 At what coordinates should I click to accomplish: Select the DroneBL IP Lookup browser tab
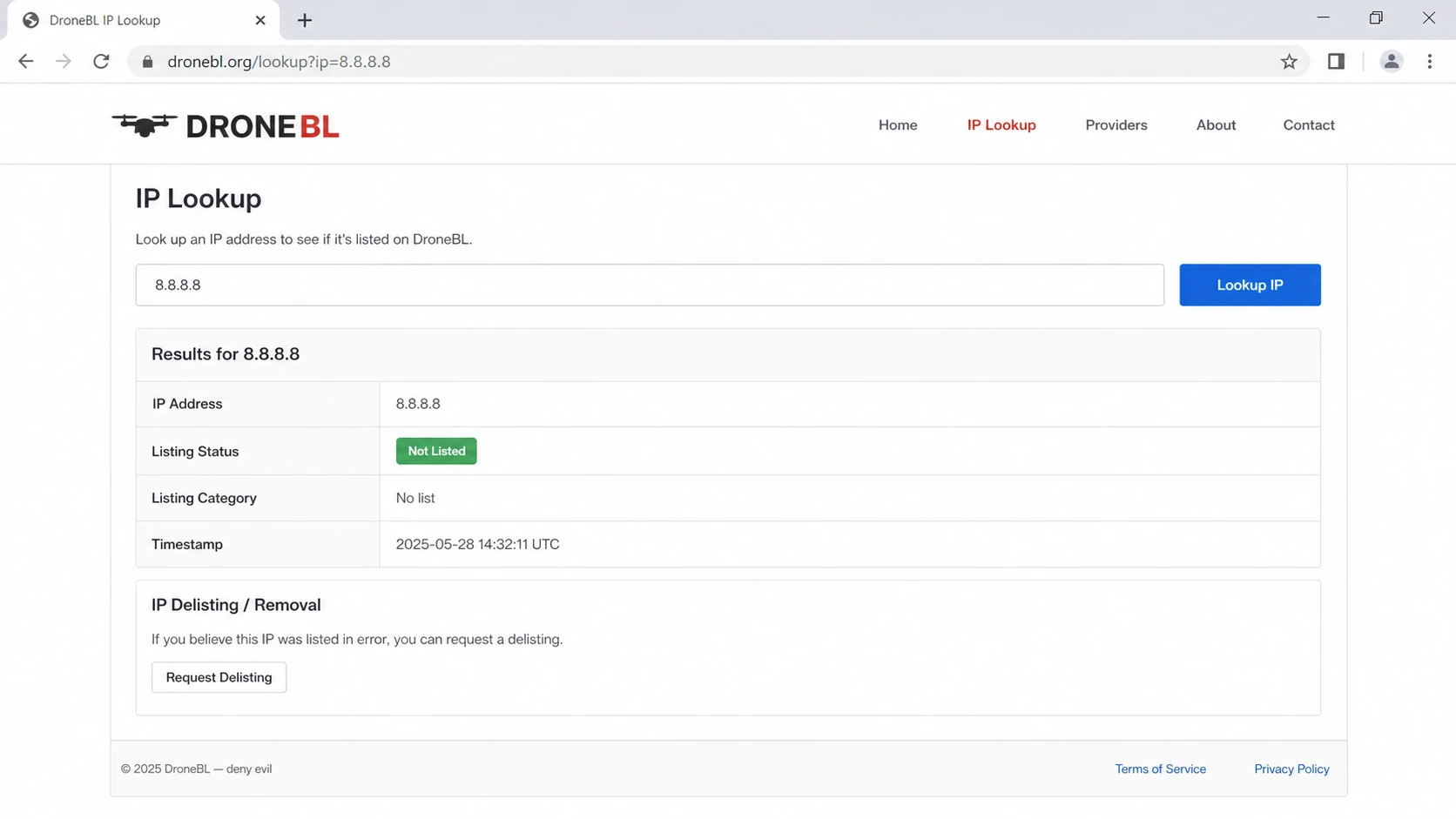click(144, 20)
